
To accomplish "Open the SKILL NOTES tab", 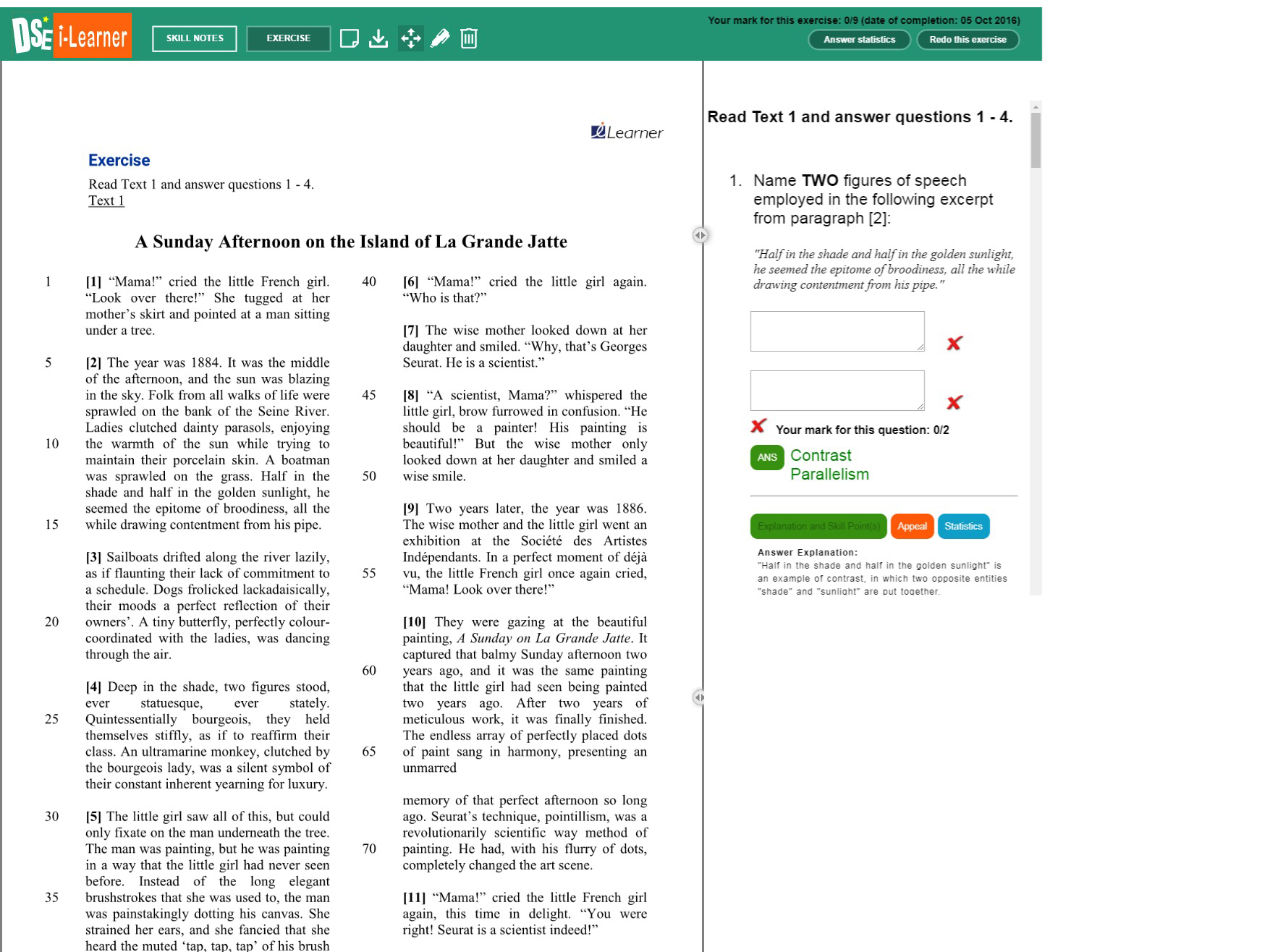I will [x=195, y=38].
